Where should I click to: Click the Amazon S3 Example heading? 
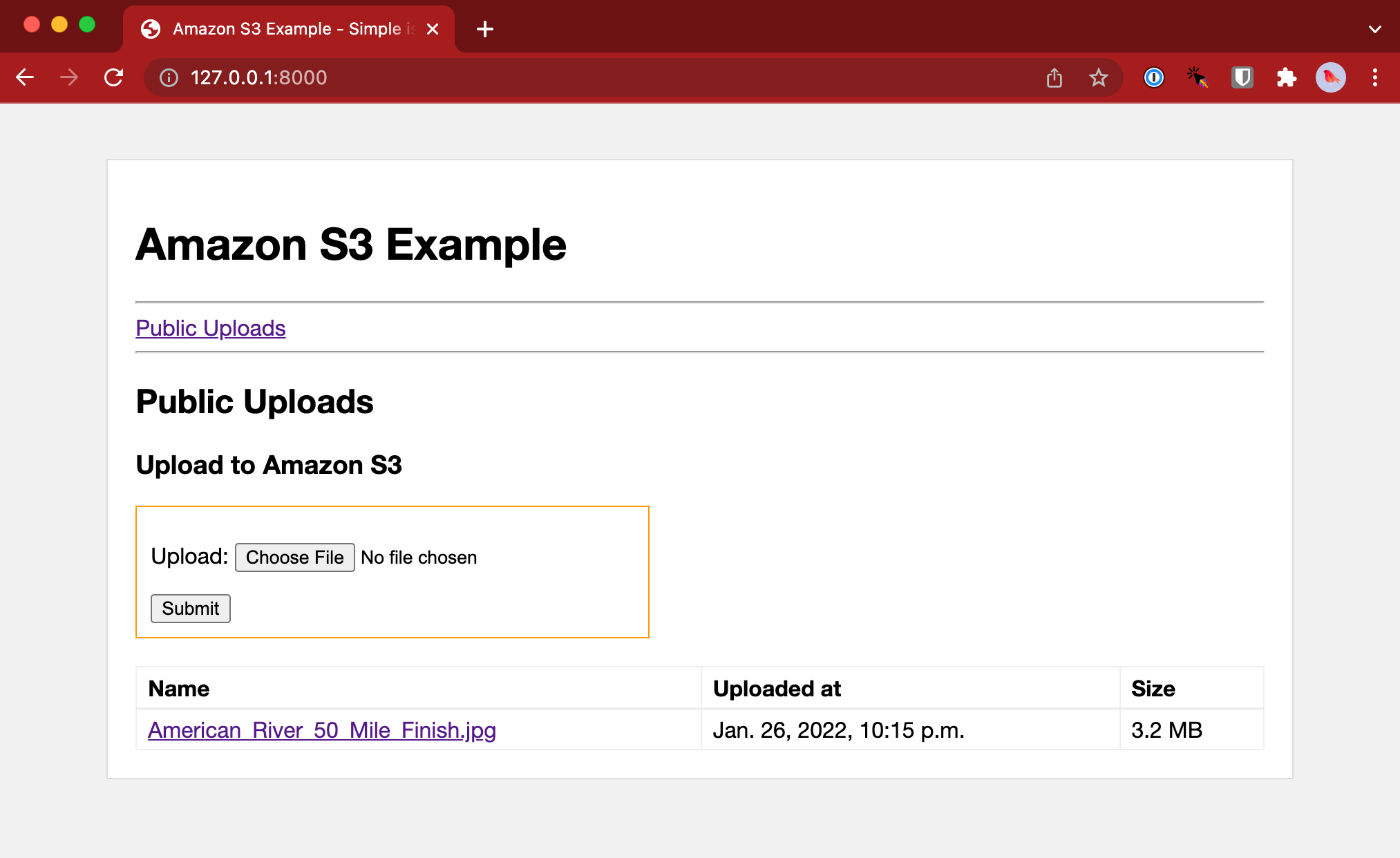coord(350,245)
